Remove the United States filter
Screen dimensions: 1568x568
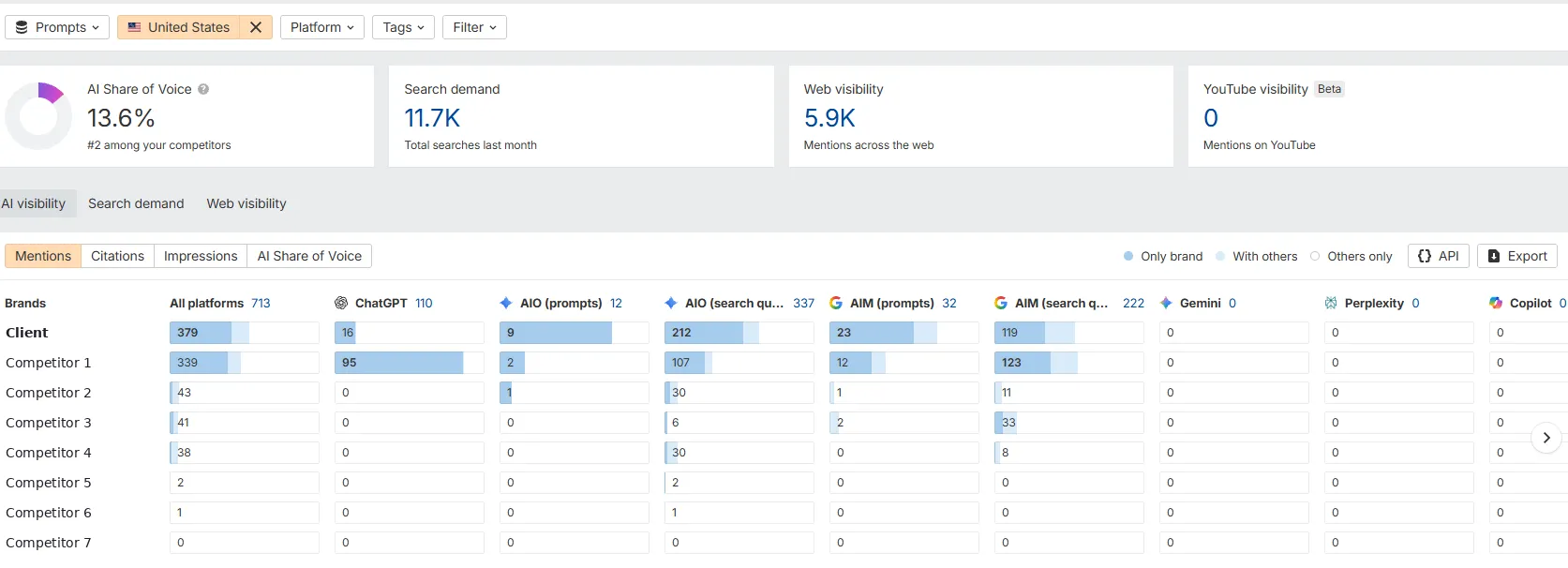click(256, 27)
